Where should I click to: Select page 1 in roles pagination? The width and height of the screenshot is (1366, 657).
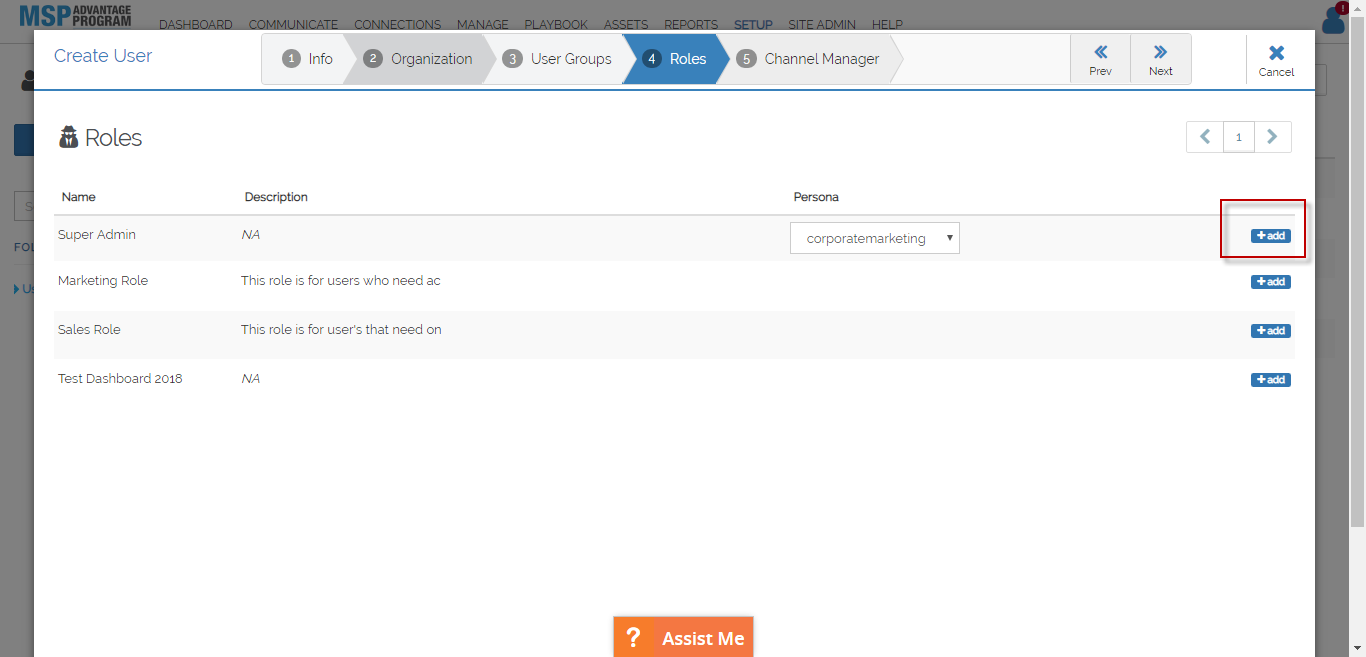point(1239,137)
